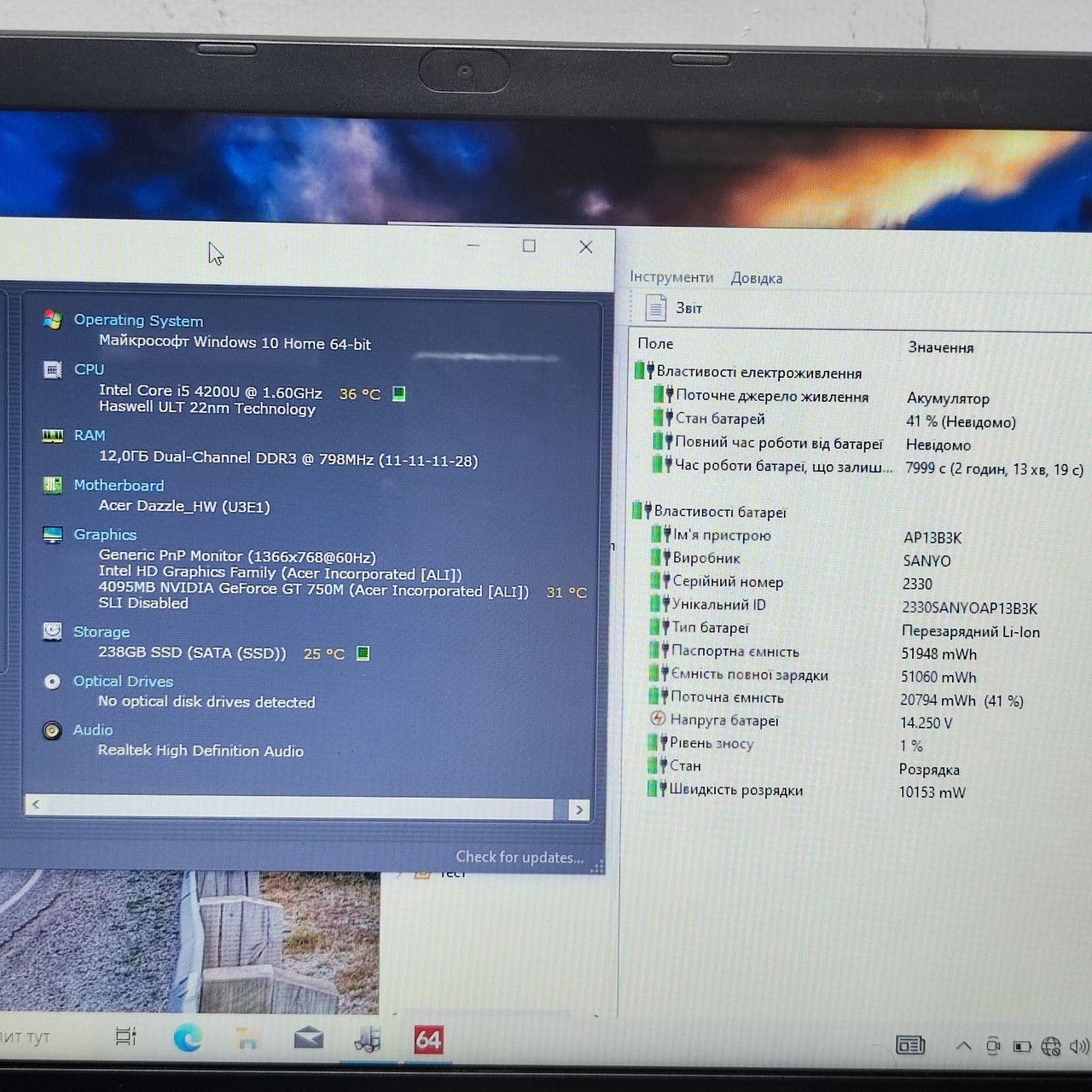
Task: Click the 51948 mWh capacity value
Action: (939, 653)
